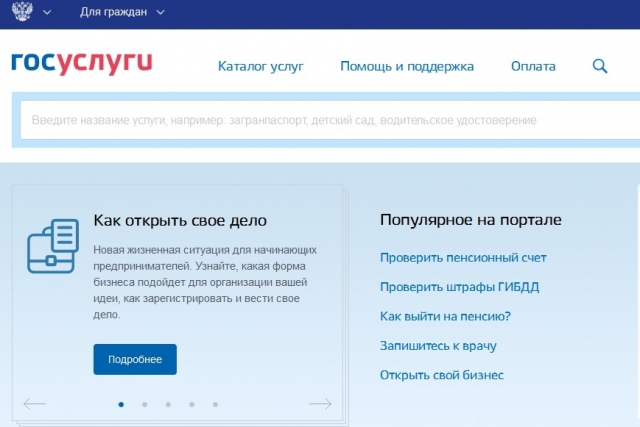This screenshot has height=427, width=640.
Task: Open Как выйти на пенсию? link
Action: (445, 316)
